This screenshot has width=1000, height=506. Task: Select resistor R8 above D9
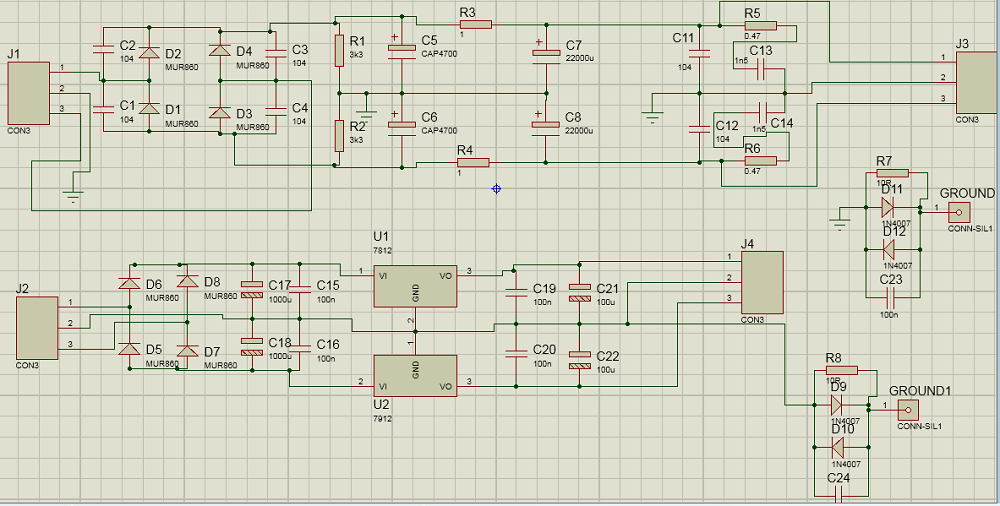point(841,370)
